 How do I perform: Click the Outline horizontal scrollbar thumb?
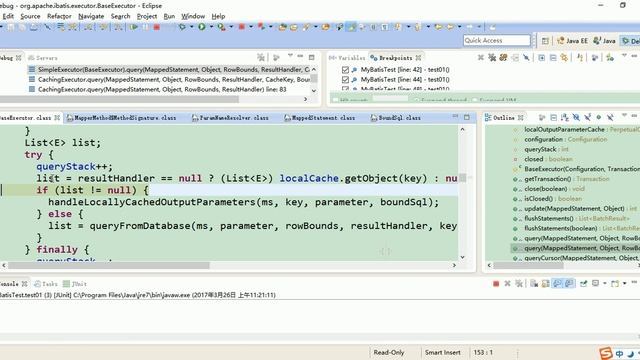[x=529, y=265]
